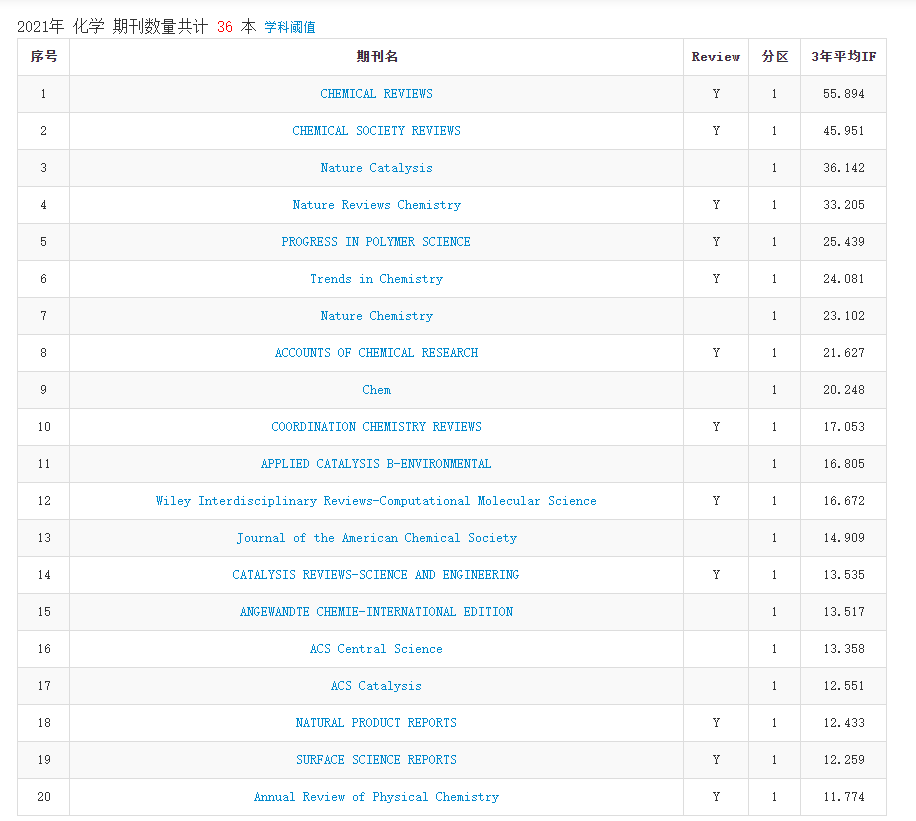
Task: Open NATURAL PRODUCT REPORTS journal link
Action: pyautogui.click(x=376, y=723)
